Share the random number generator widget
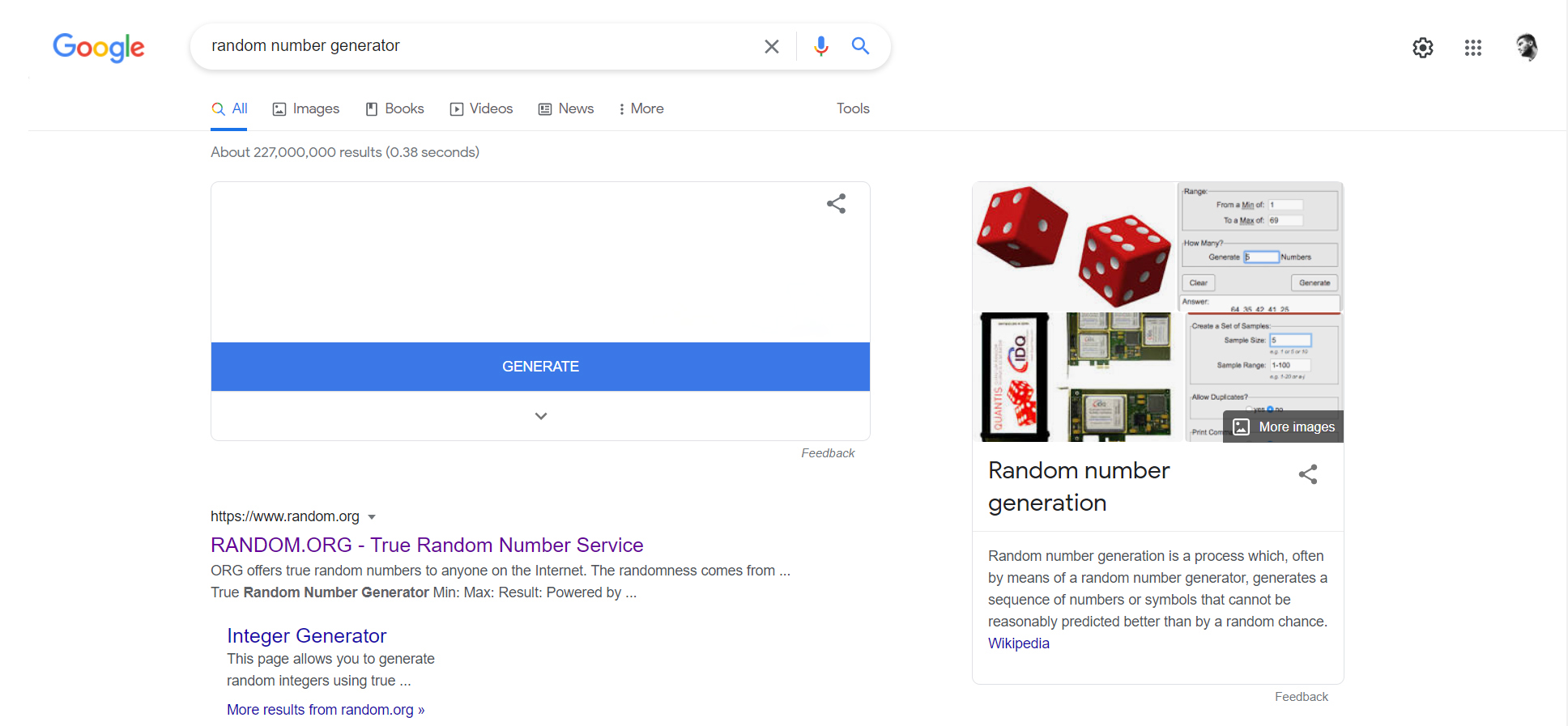This screenshot has height=726, width=1568. pos(836,204)
